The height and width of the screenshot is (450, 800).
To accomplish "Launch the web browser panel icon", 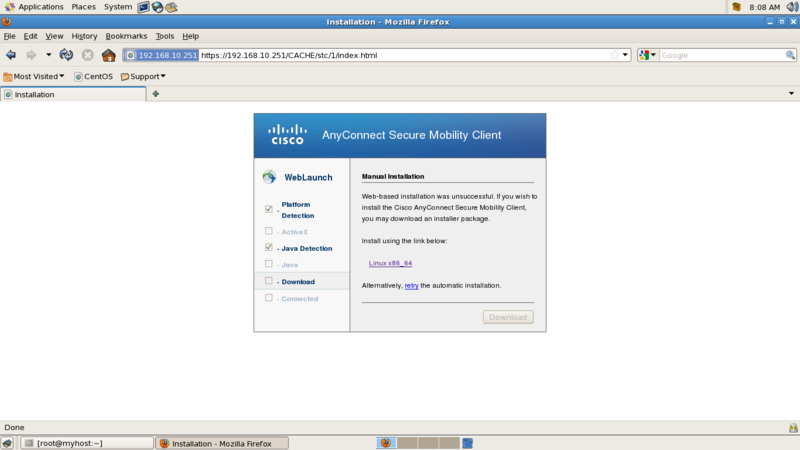I will [x=157, y=7].
